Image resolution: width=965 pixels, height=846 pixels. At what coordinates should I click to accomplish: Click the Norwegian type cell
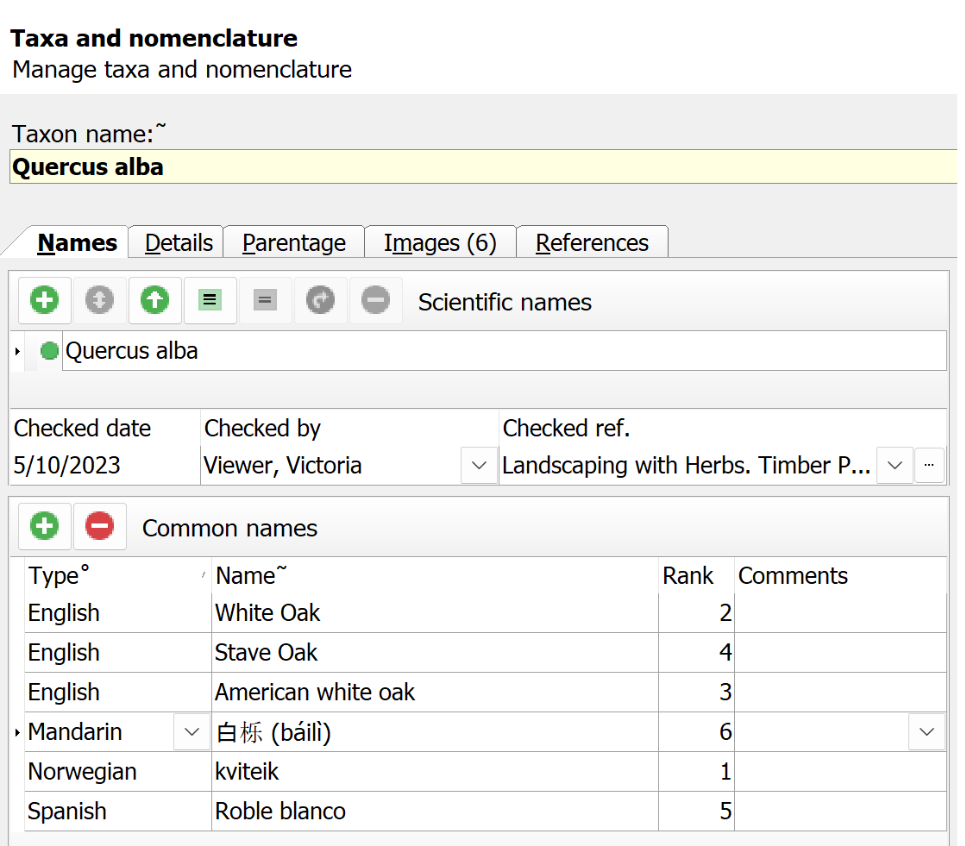117,772
